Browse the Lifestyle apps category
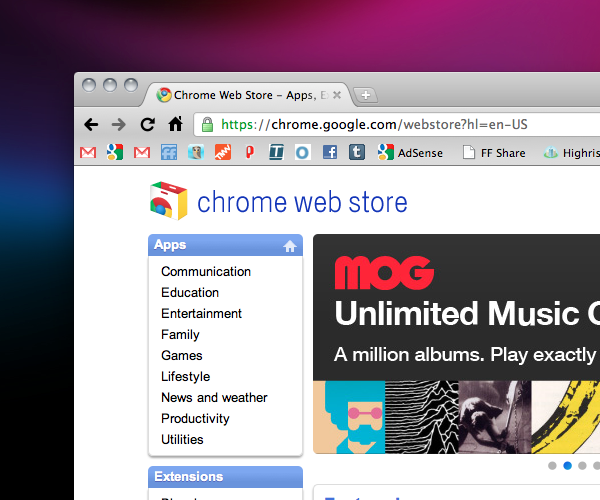The width and height of the screenshot is (600, 500). [x=186, y=377]
